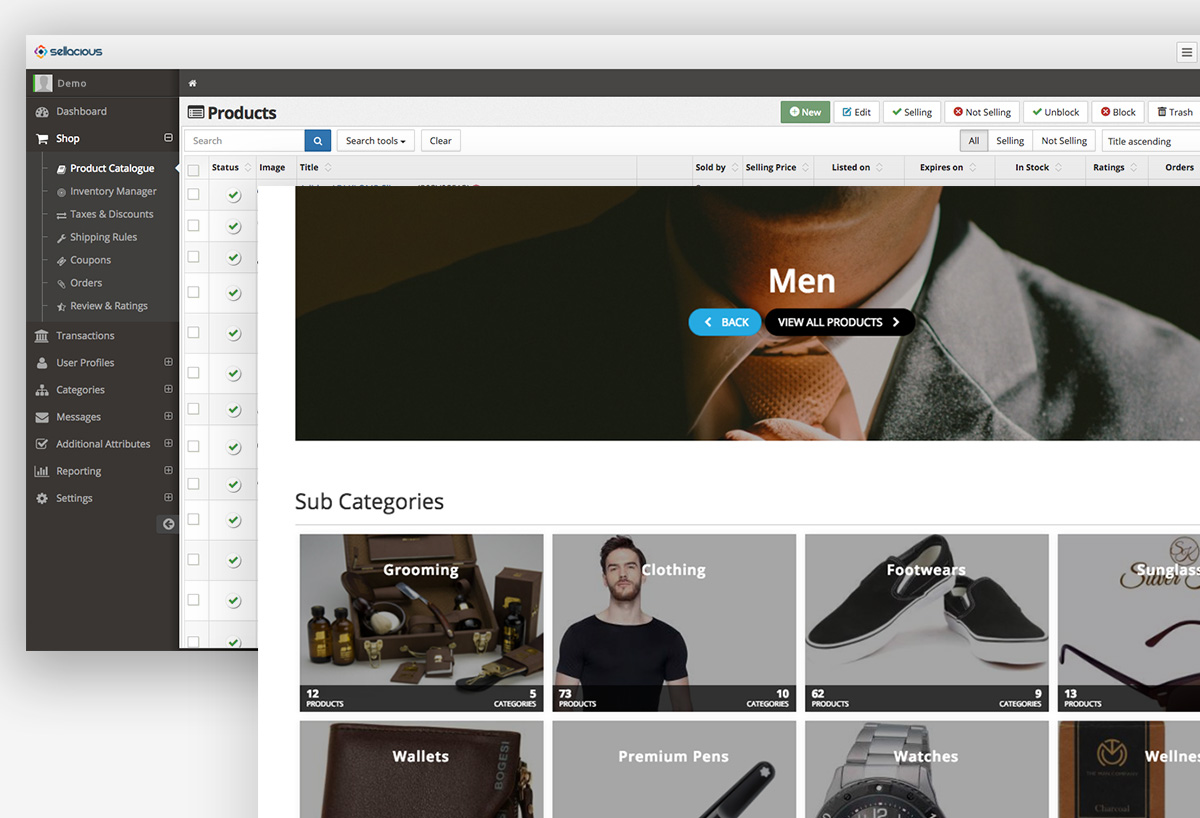Select Product Catalogue in the Shop menu

tap(112, 168)
